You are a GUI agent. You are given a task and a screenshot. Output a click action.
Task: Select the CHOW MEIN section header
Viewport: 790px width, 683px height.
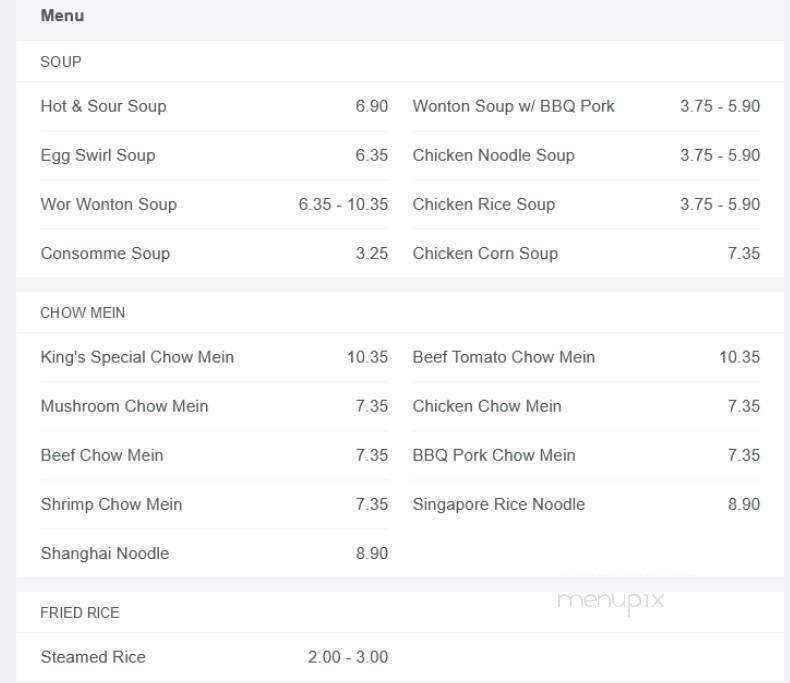point(83,313)
